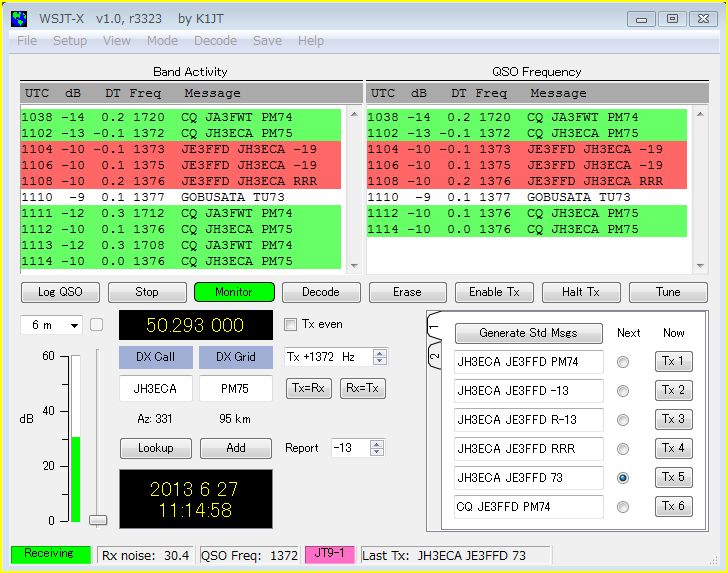Open the Setup menu

click(69, 41)
